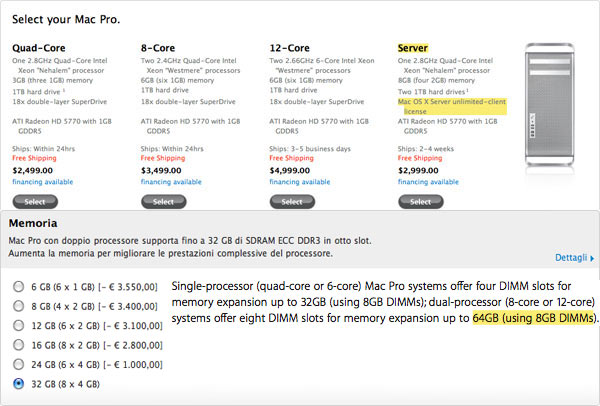Choose 8 GB (4 x 2 GB) memory
Viewport: 600px width, 406px height.
18,306
